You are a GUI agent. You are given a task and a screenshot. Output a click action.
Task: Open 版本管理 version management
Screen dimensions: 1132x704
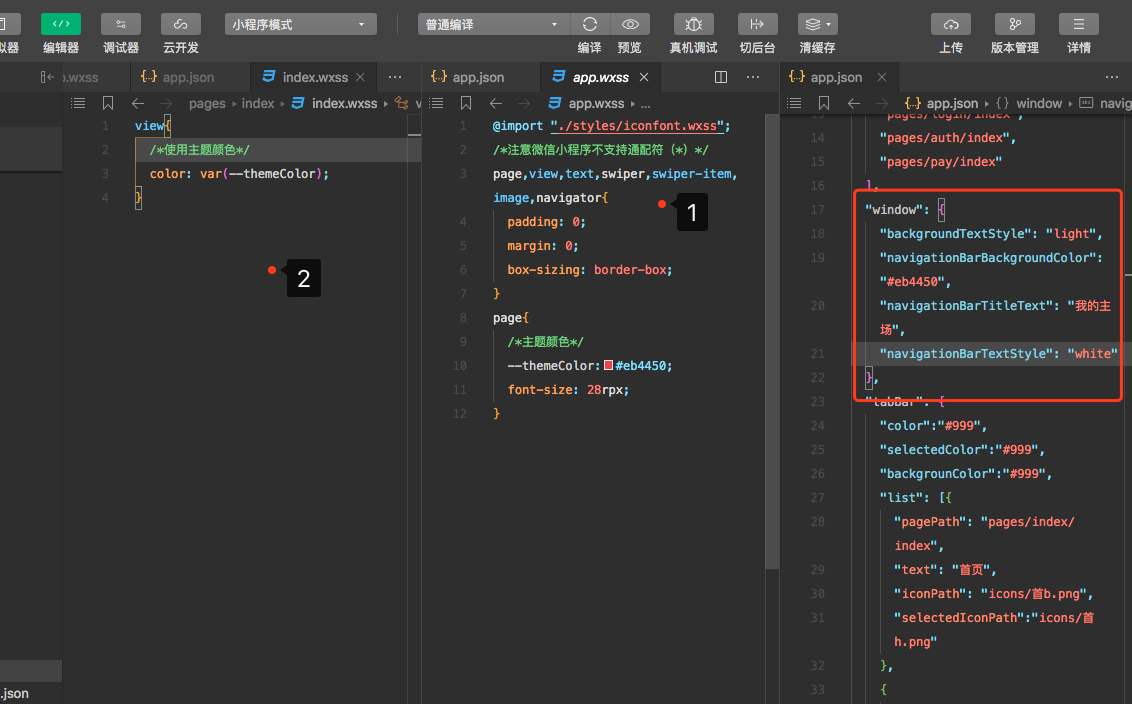[1014, 24]
